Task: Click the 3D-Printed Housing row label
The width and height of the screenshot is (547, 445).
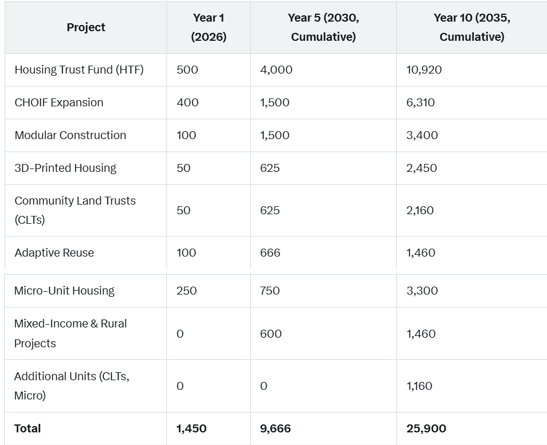Action: [x=65, y=168]
